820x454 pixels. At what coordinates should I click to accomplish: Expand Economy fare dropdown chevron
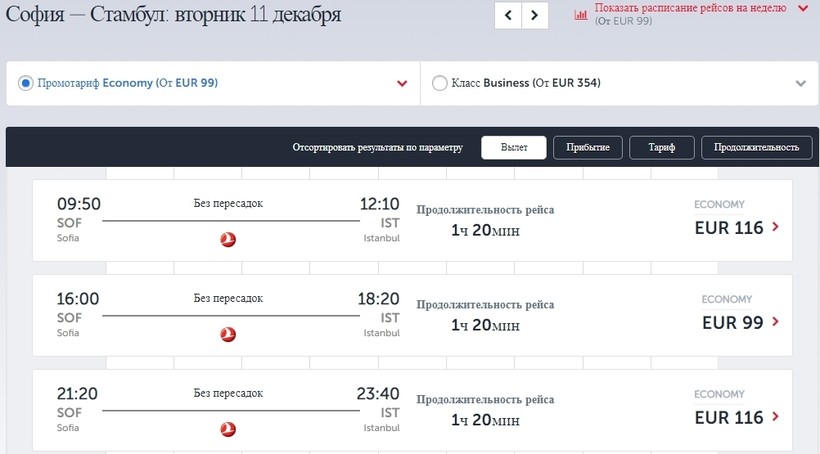tap(402, 84)
